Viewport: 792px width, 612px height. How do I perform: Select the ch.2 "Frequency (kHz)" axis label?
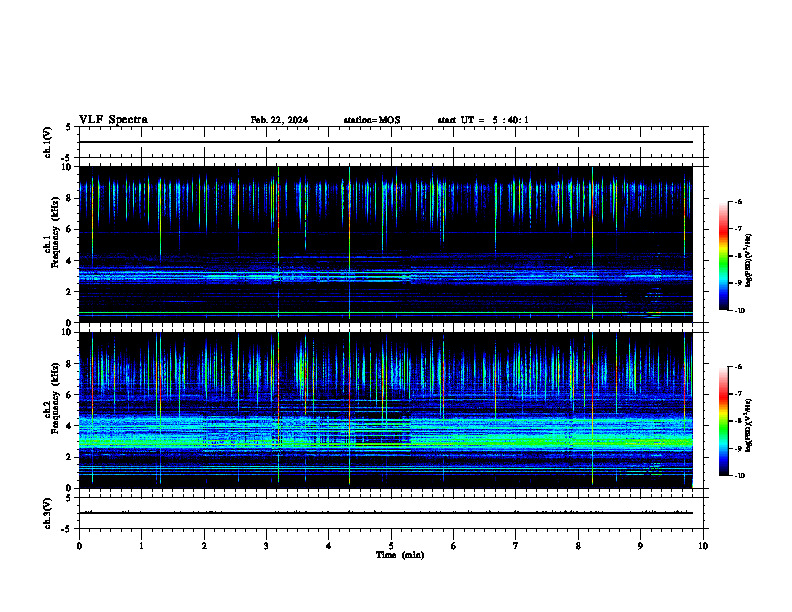[55, 398]
